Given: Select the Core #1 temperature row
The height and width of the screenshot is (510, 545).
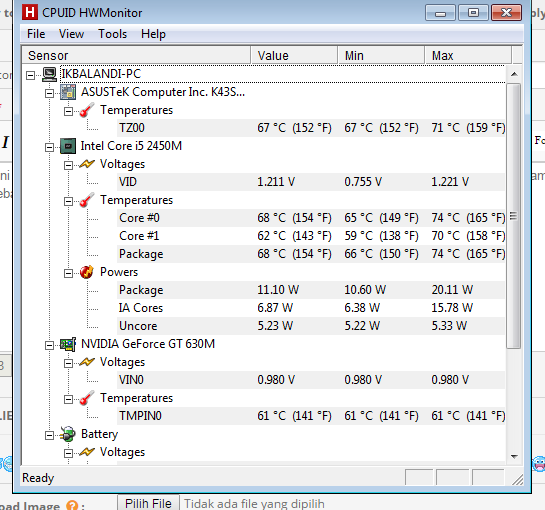Looking at the screenshot, I should point(311,236).
